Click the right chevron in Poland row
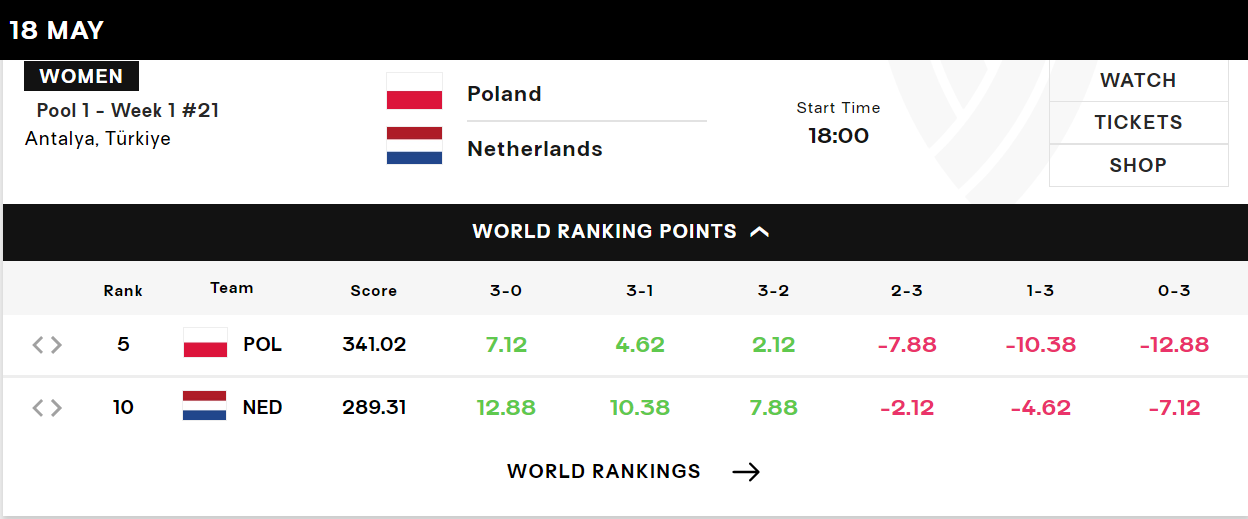This screenshot has height=519, width=1248. click(56, 345)
